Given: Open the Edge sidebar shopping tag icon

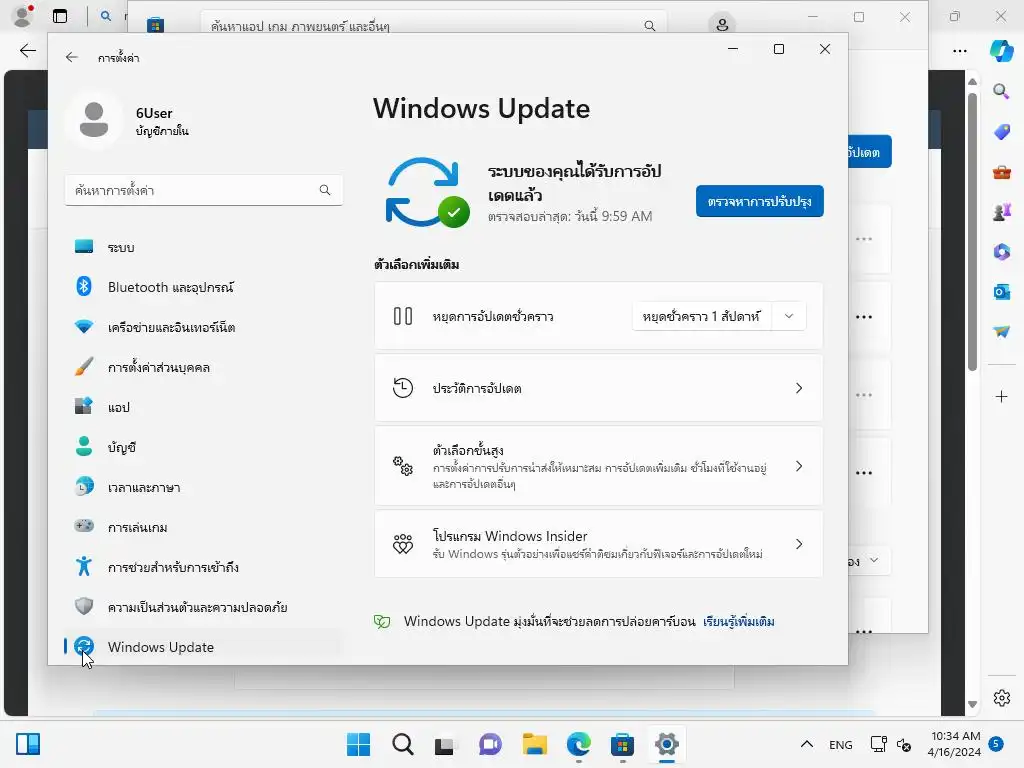Looking at the screenshot, I should (x=1001, y=132).
